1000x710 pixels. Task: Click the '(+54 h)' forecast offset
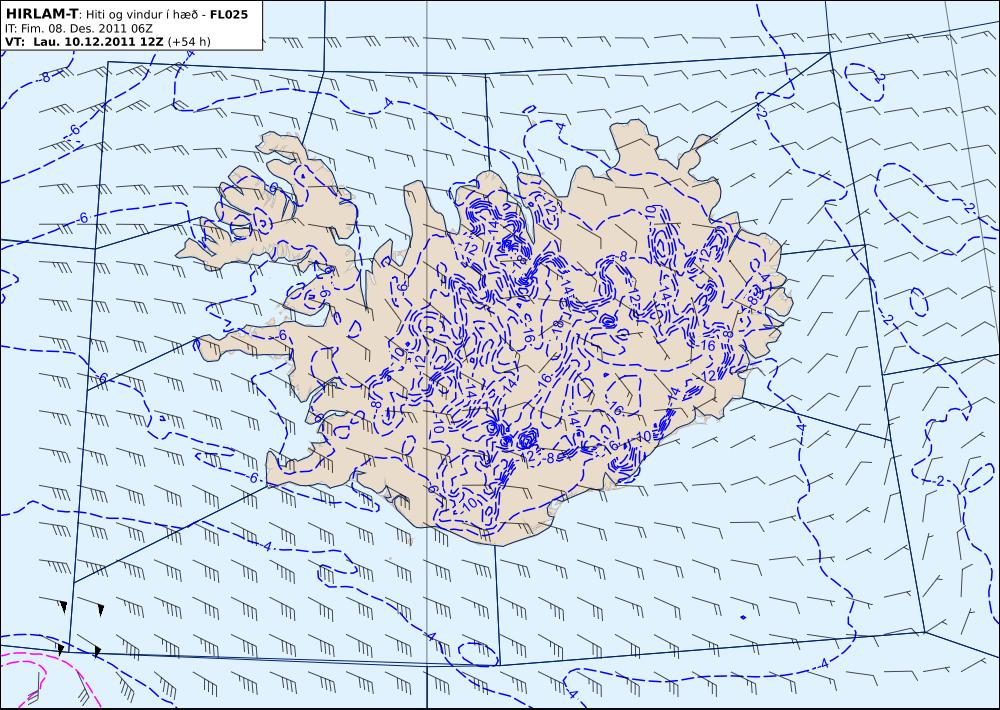coord(189,41)
